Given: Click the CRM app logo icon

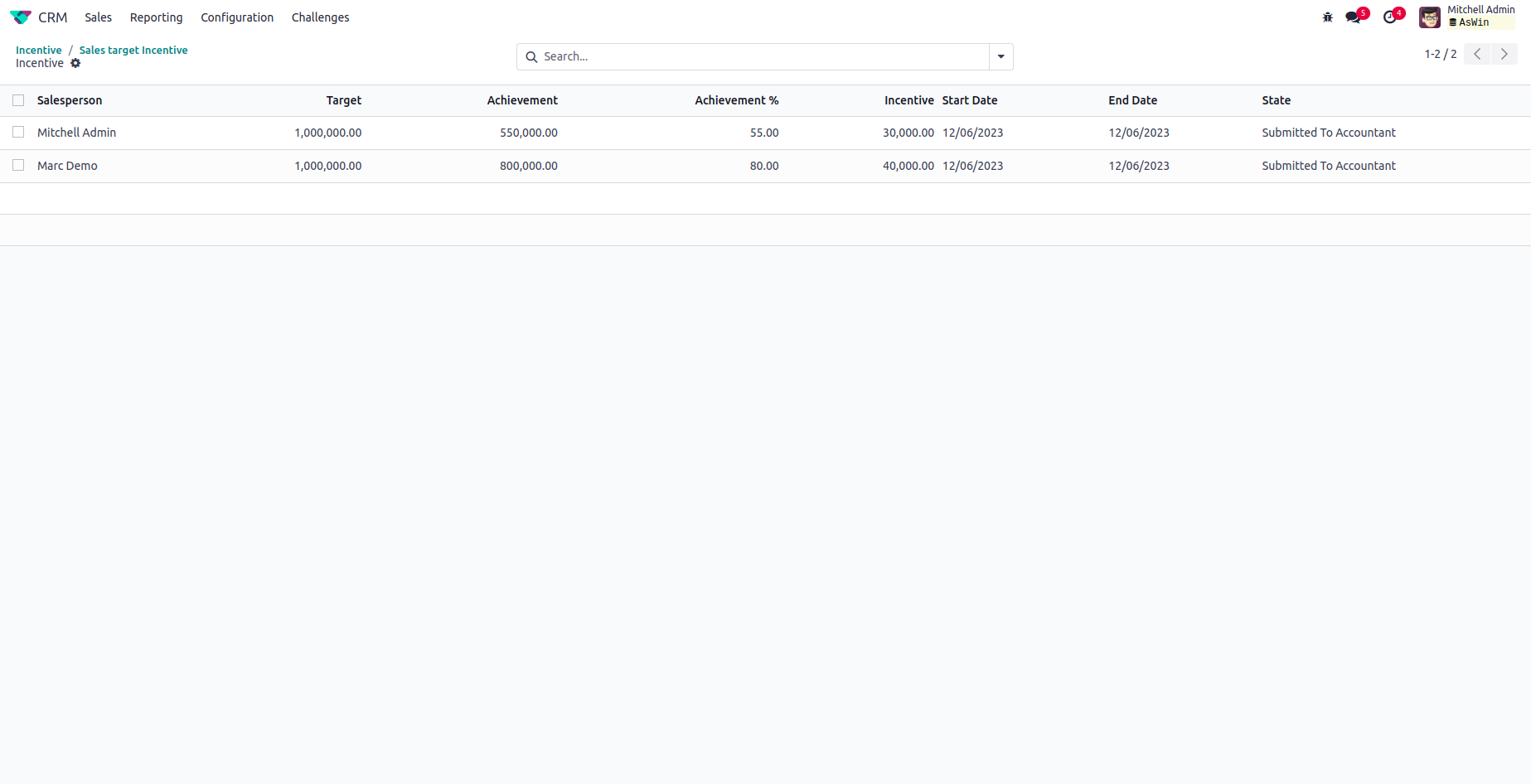Looking at the screenshot, I should [x=21, y=17].
